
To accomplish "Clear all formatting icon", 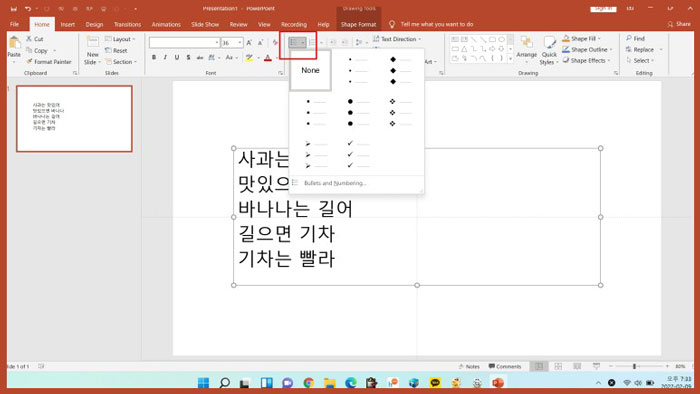I will click(x=275, y=43).
